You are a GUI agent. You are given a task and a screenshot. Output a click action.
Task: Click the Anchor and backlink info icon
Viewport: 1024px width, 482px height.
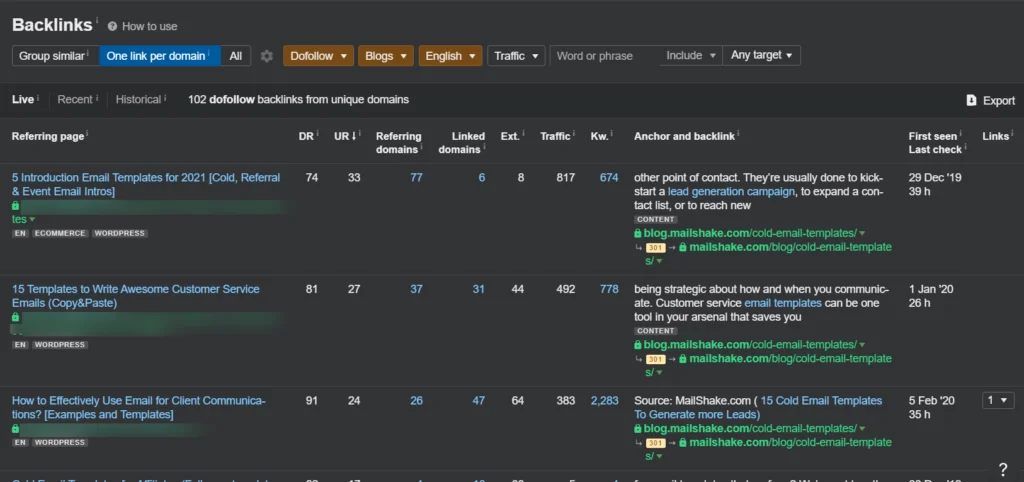(740, 134)
